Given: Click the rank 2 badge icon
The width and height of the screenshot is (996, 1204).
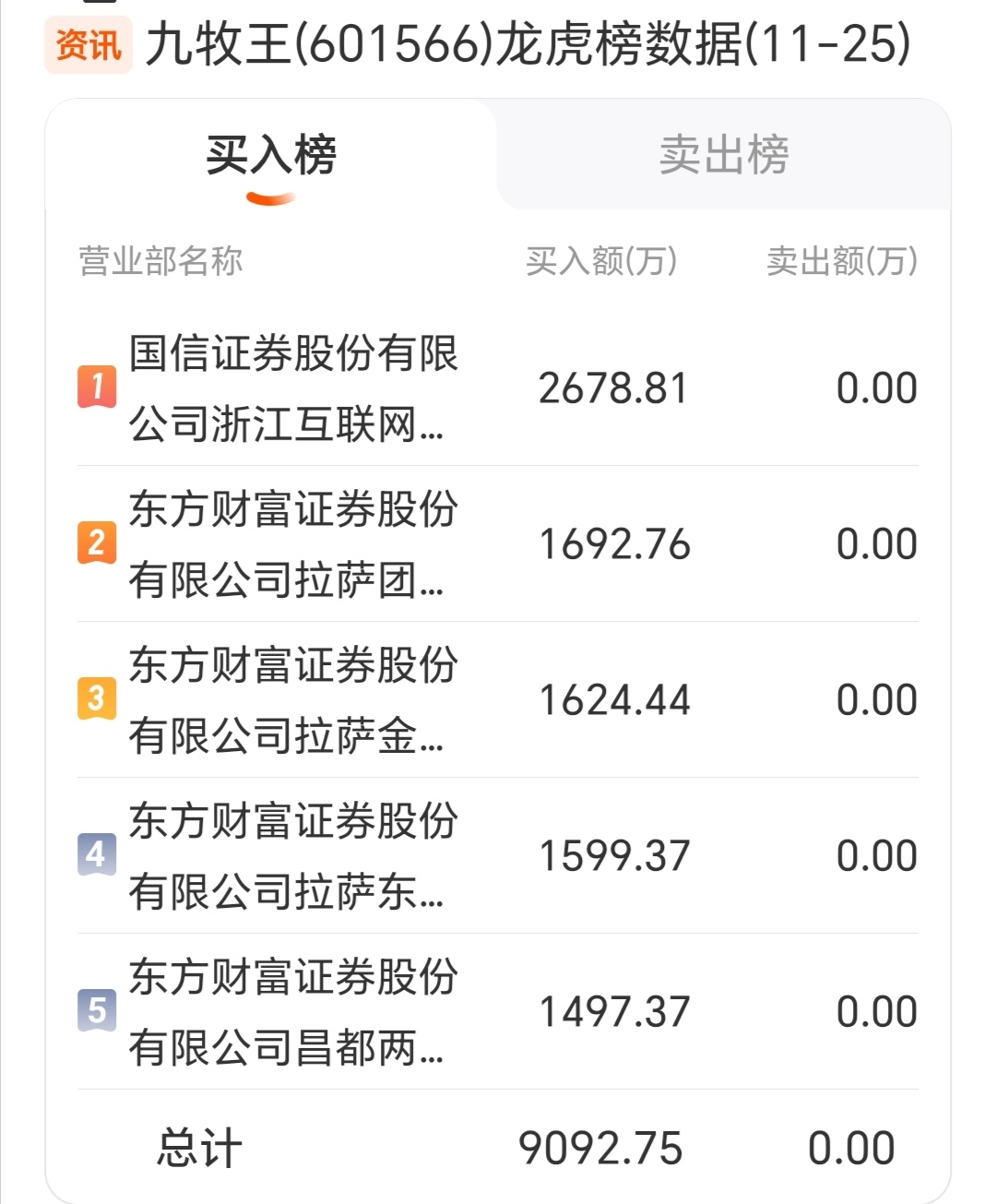Looking at the screenshot, I should (x=97, y=542).
